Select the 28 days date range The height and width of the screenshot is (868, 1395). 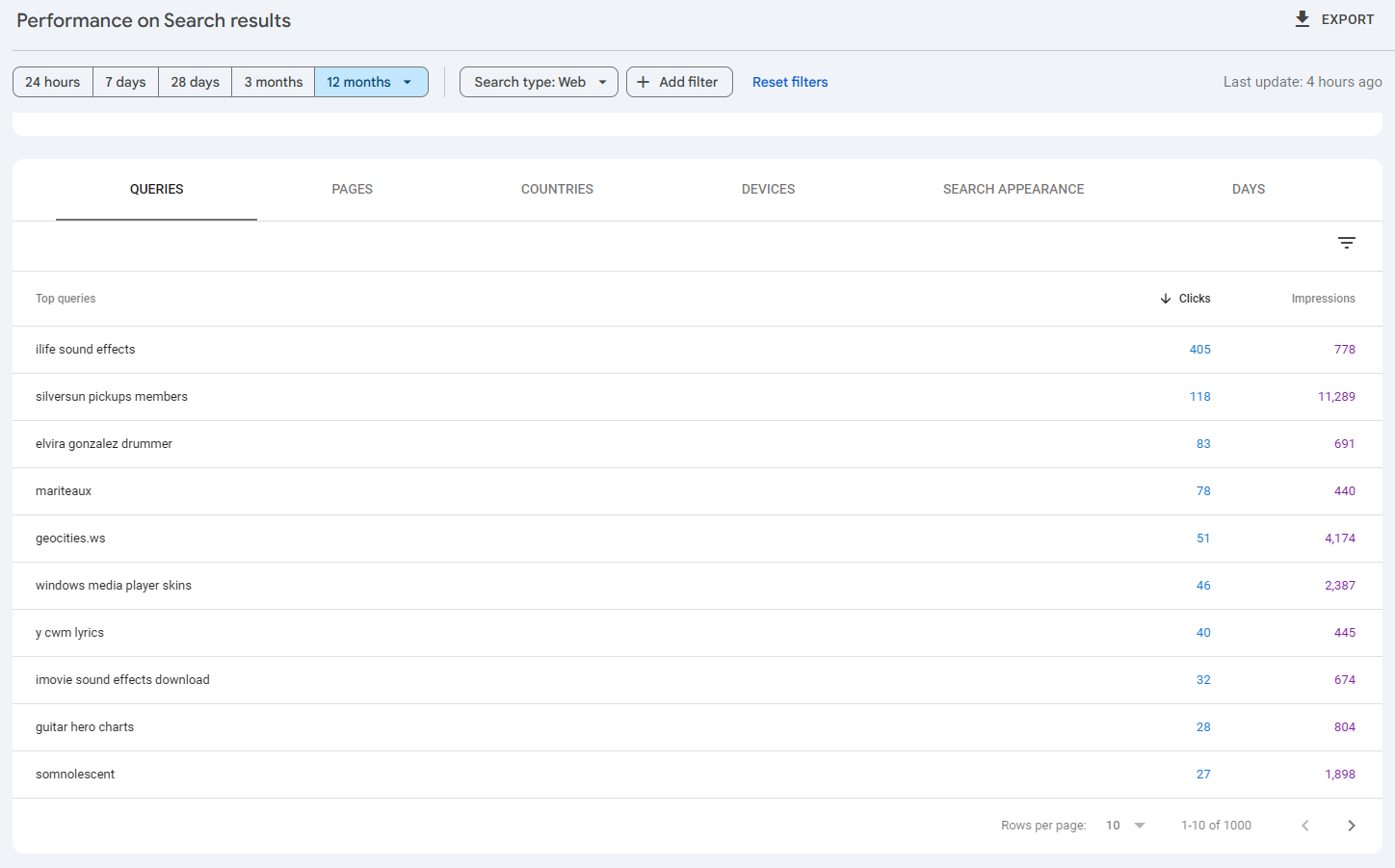click(x=195, y=82)
